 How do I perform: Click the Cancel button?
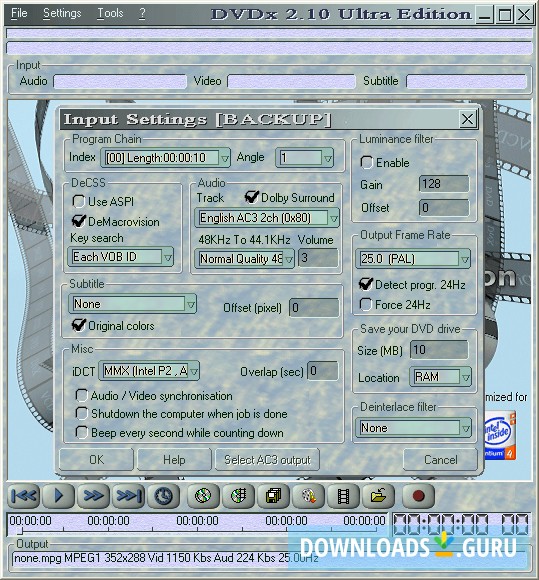coord(441,460)
